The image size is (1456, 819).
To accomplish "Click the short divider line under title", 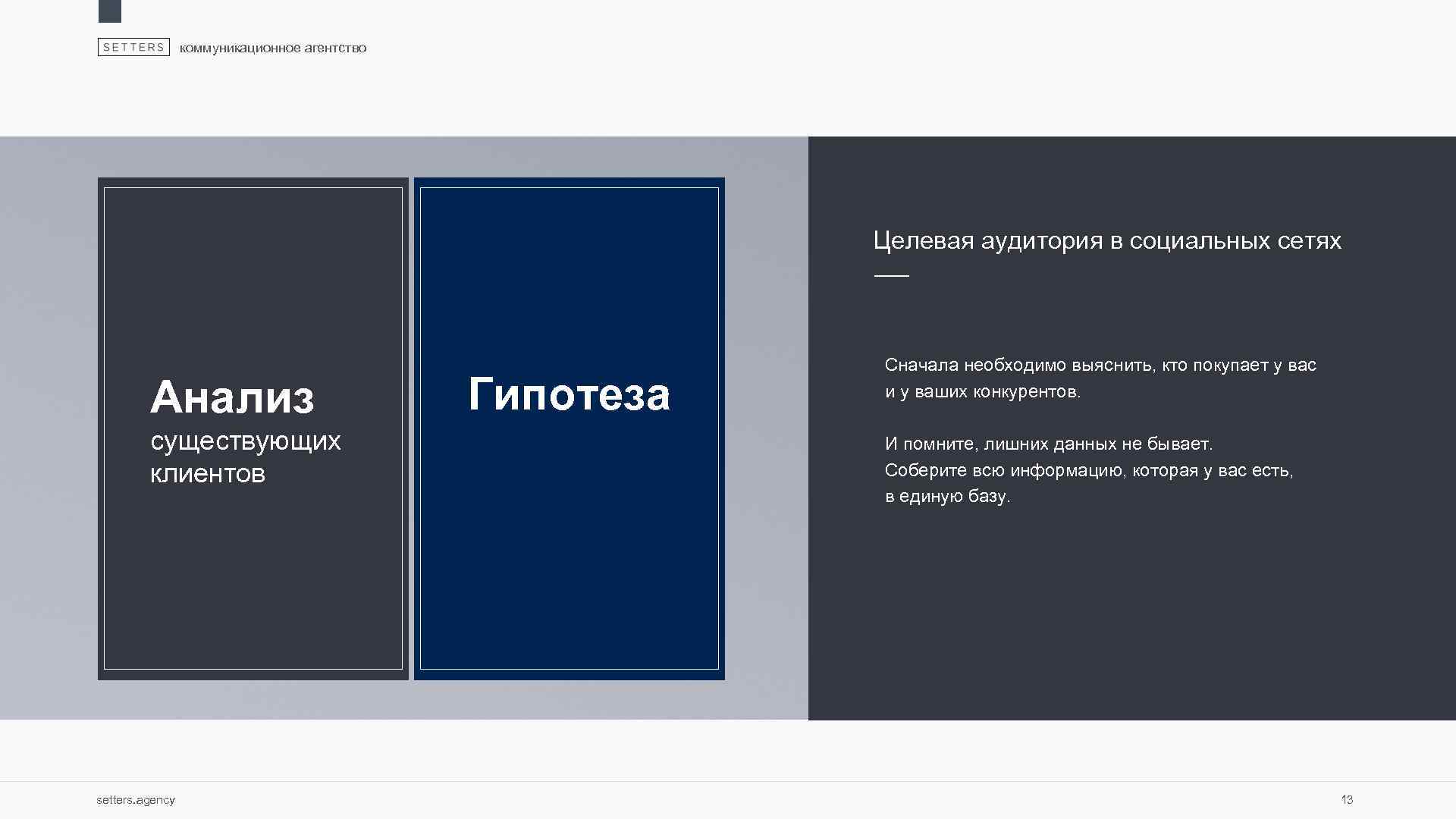I will pos(891,275).
